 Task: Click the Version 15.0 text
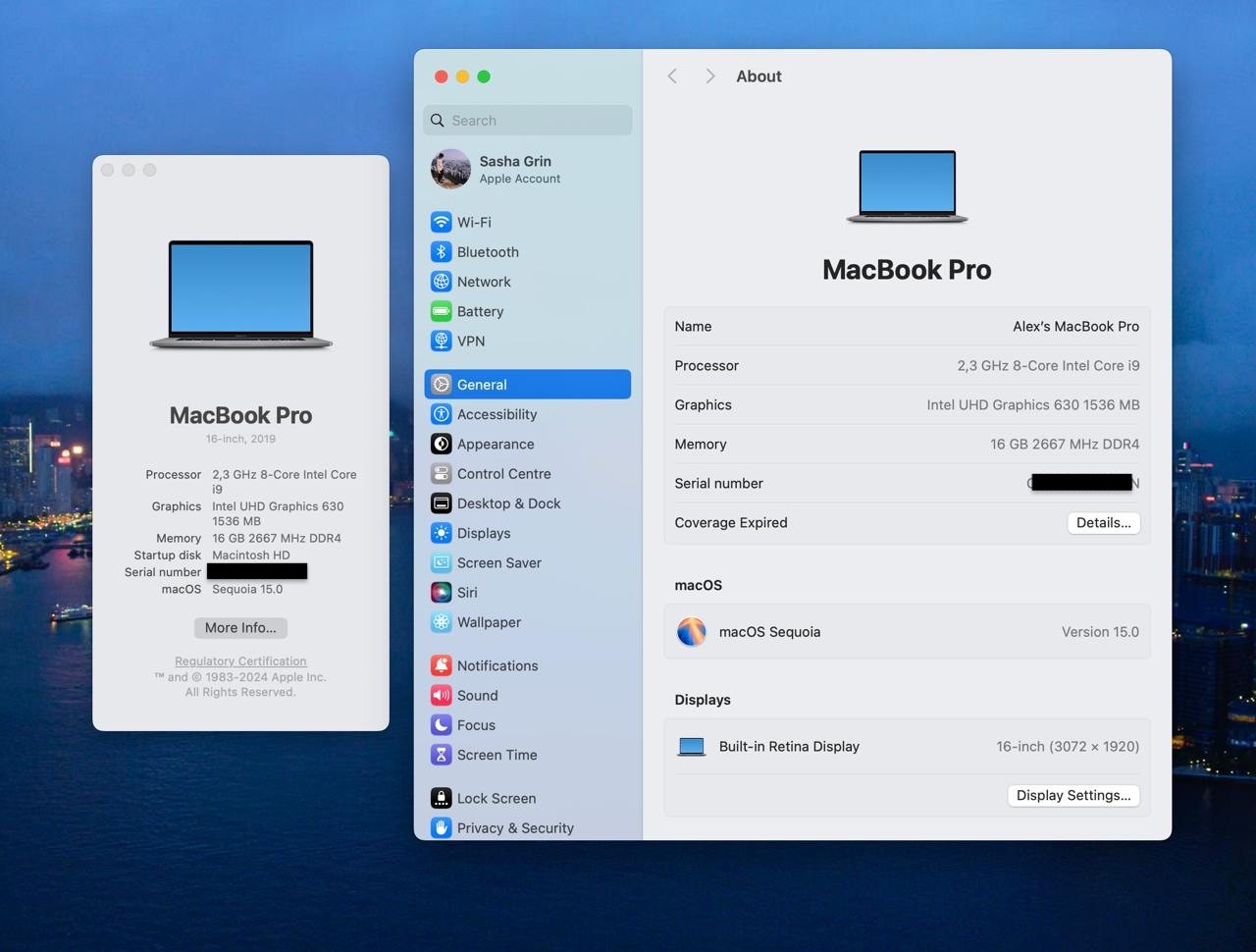(x=1100, y=632)
